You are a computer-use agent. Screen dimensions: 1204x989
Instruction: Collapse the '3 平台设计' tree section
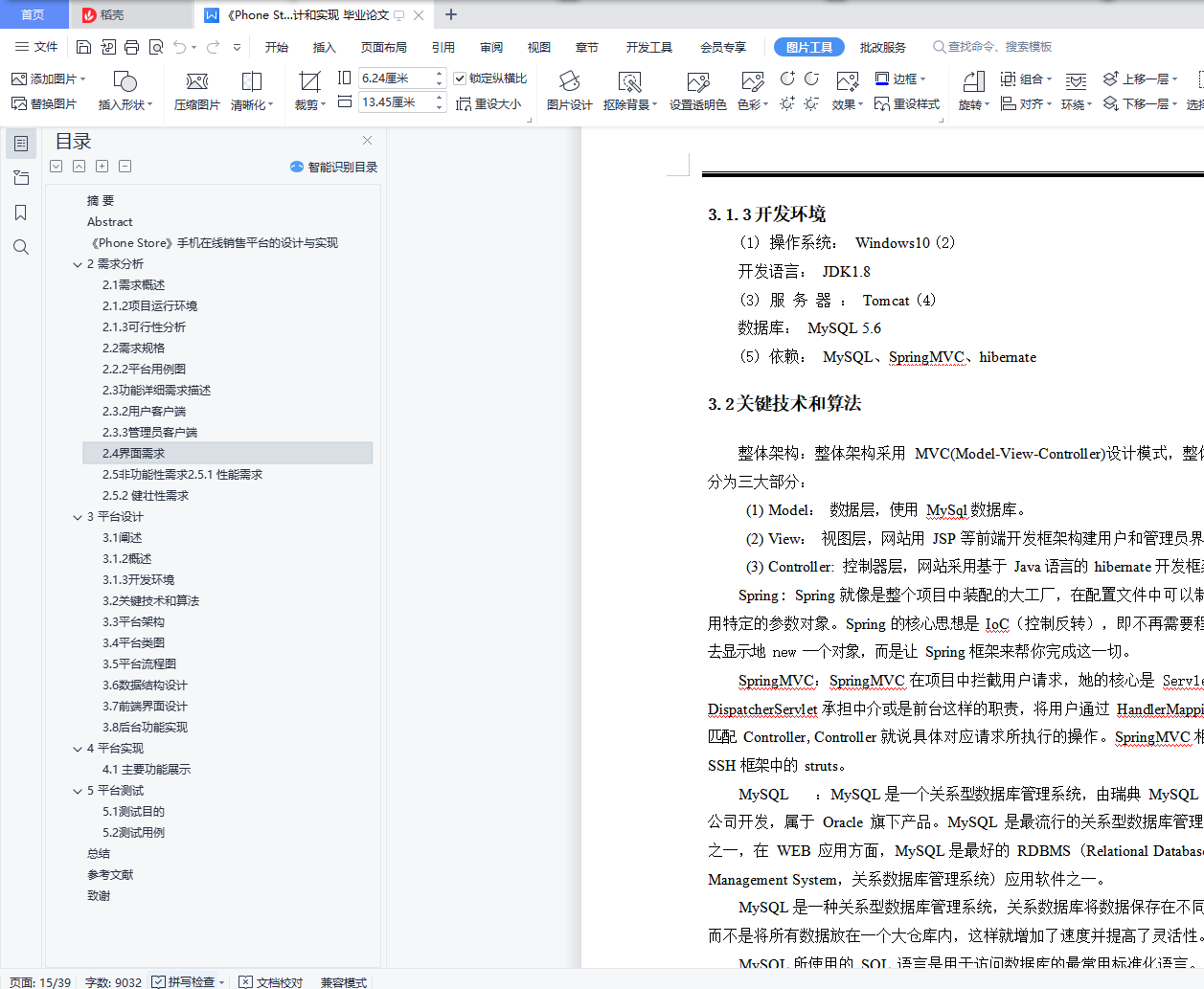(x=78, y=517)
